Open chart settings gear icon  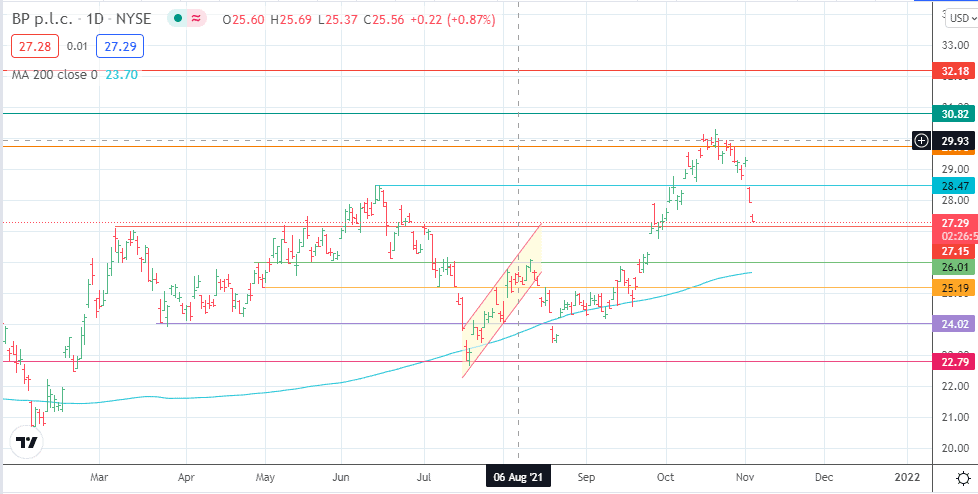pos(962,478)
